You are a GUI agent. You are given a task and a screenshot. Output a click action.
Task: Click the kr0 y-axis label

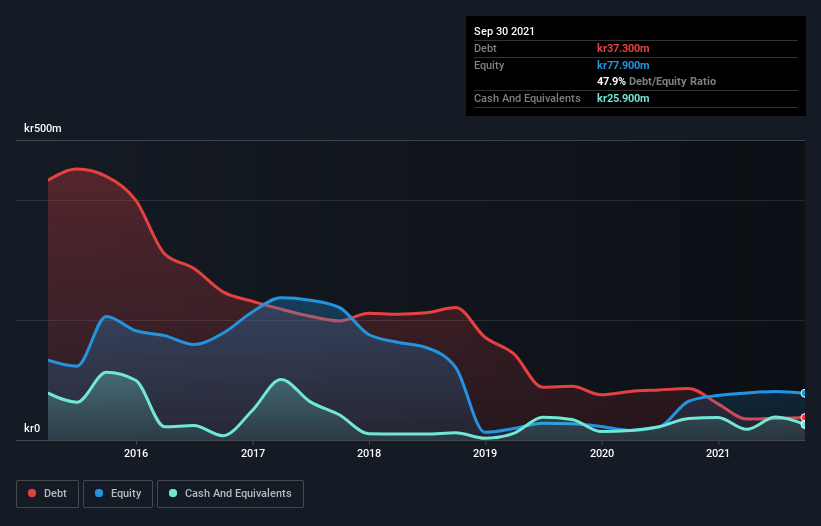[x=32, y=428]
